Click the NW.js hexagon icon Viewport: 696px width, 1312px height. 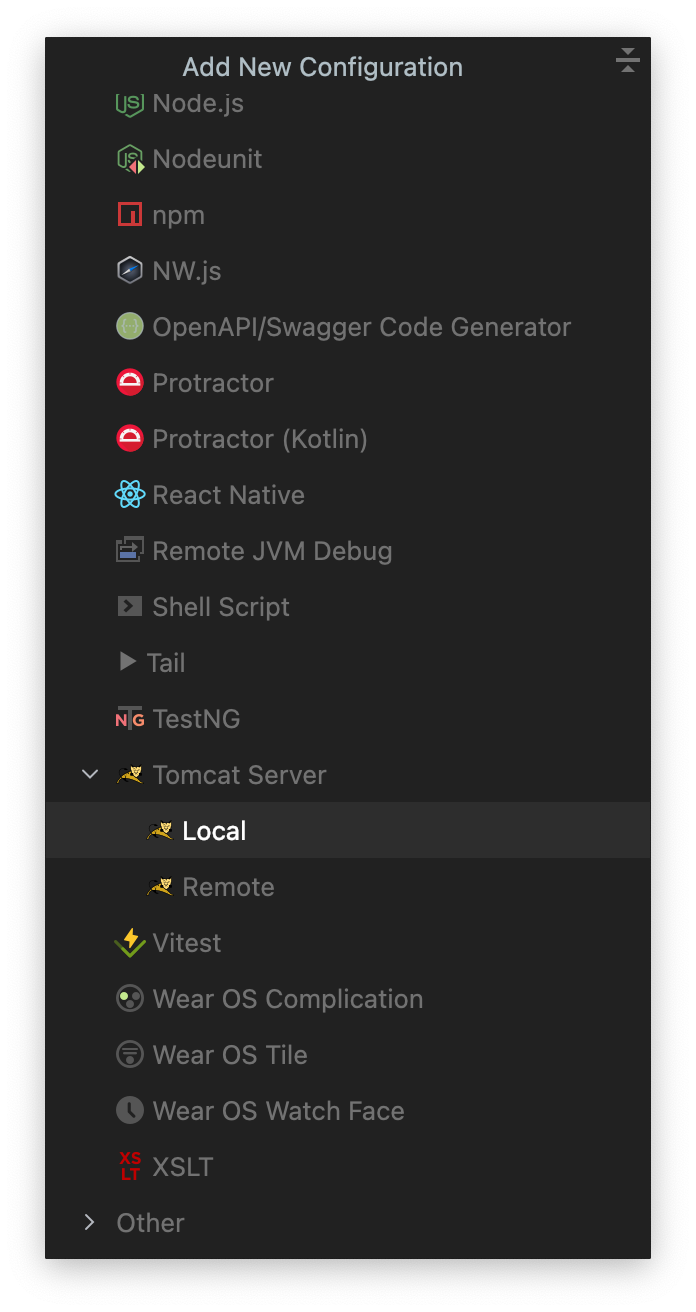tap(130, 271)
